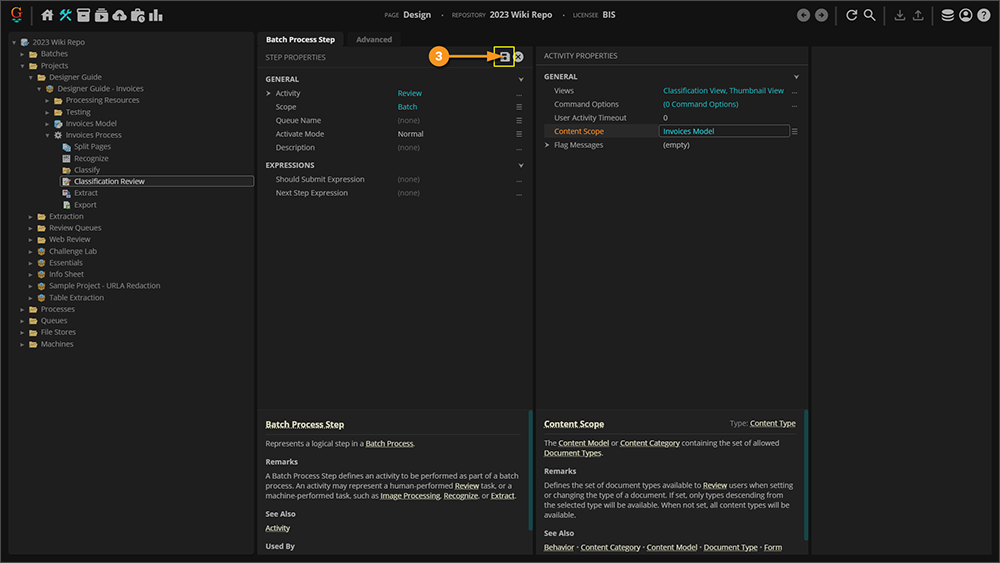Cancel changes with the X icon
This screenshot has width=1000, height=563.
[519, 57]
